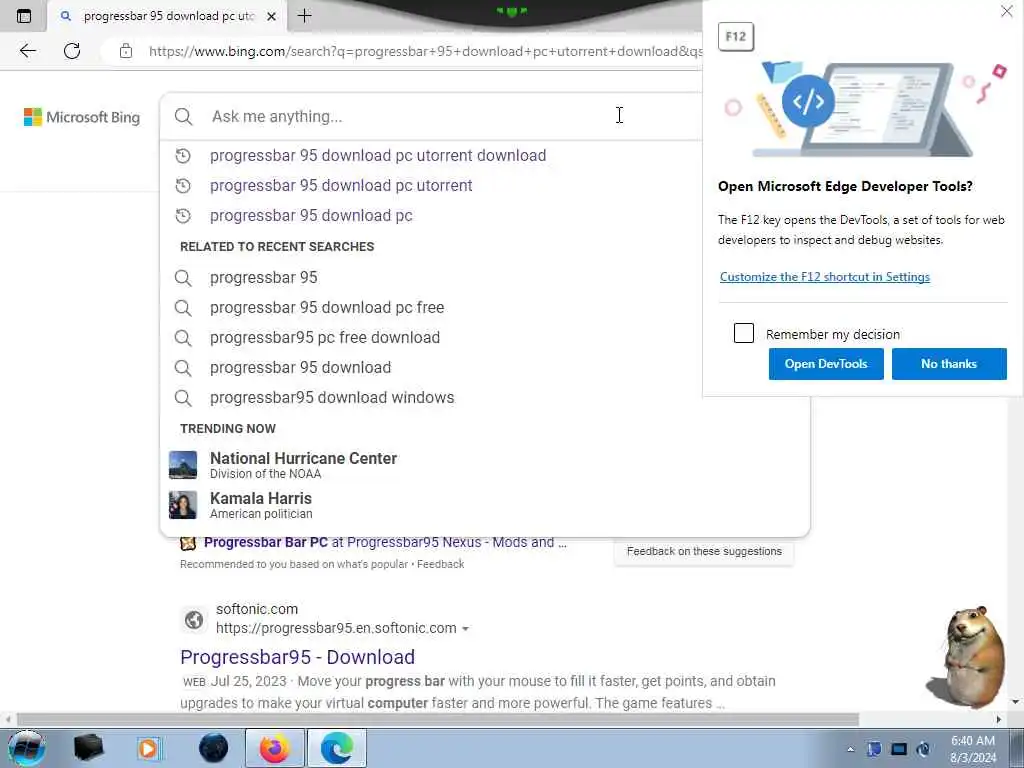Open the monitor icon in system tray
This screenshot has width=1024, height=768.
(x=899, y=750)
